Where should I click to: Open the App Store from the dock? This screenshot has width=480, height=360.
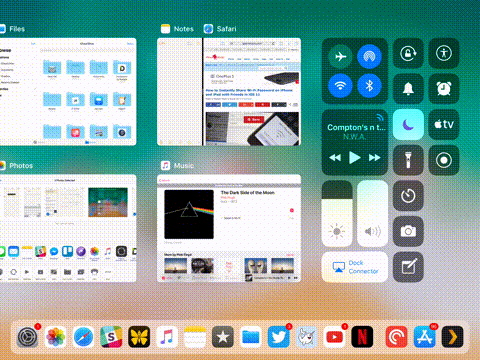(x=424, y=337)
